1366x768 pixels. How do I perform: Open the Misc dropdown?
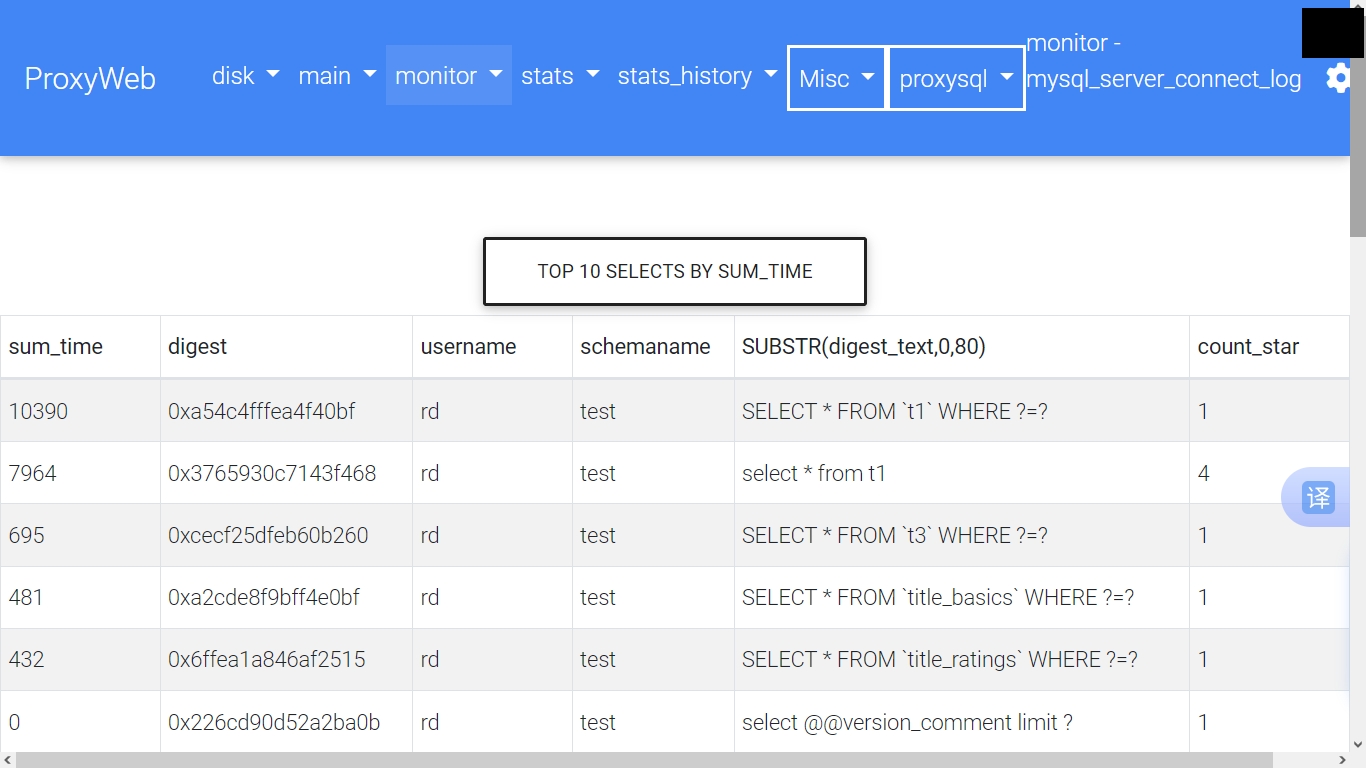coord(836,77)
